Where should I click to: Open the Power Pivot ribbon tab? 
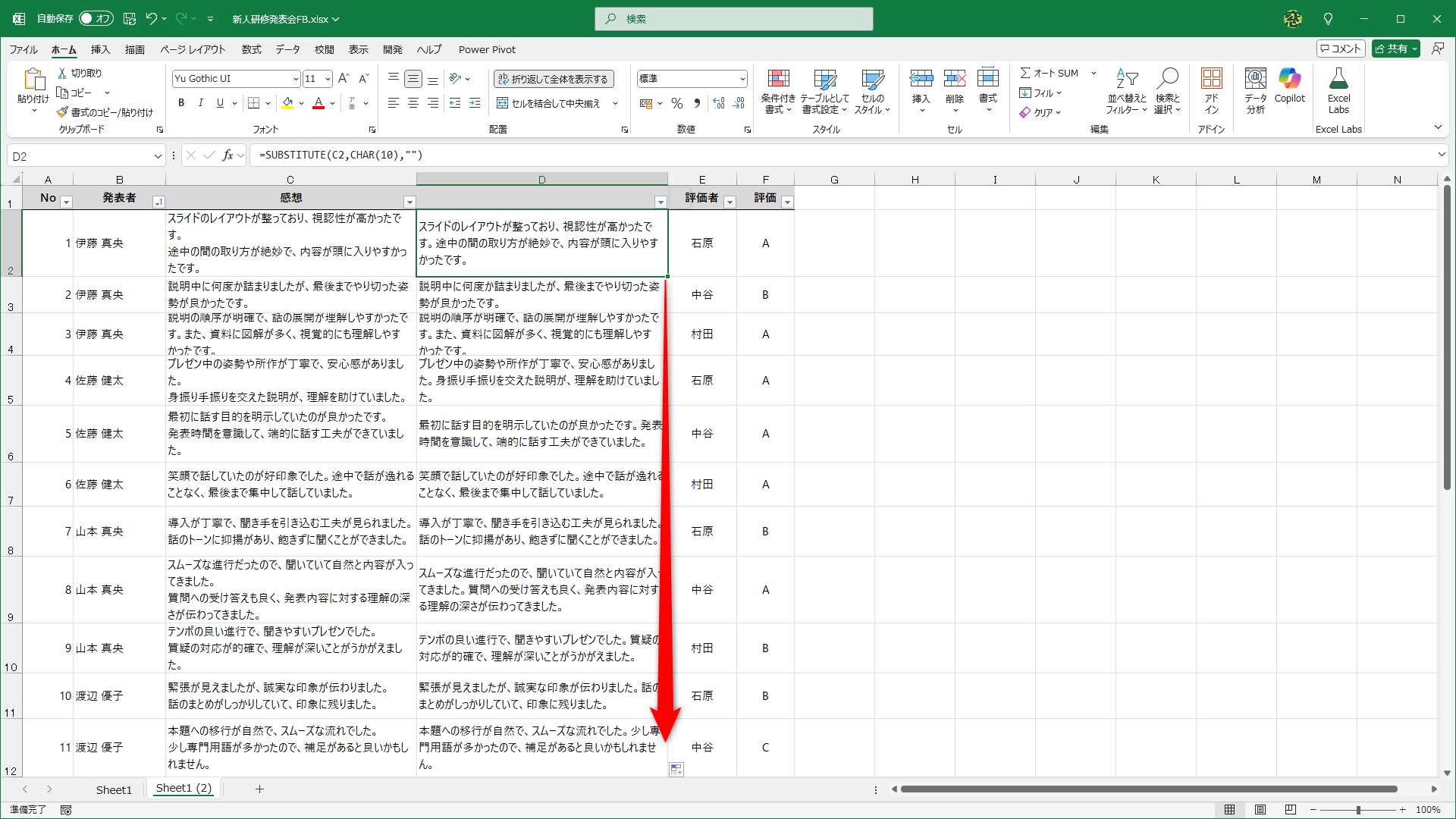tap(487, 49)
